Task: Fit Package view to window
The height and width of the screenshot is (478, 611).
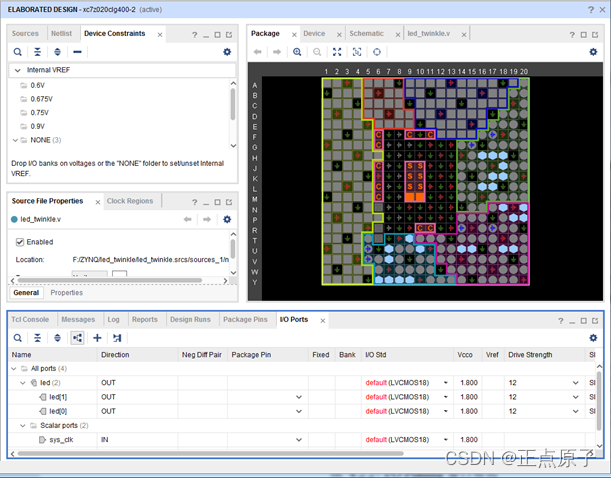Action: (x=337, y=52)
